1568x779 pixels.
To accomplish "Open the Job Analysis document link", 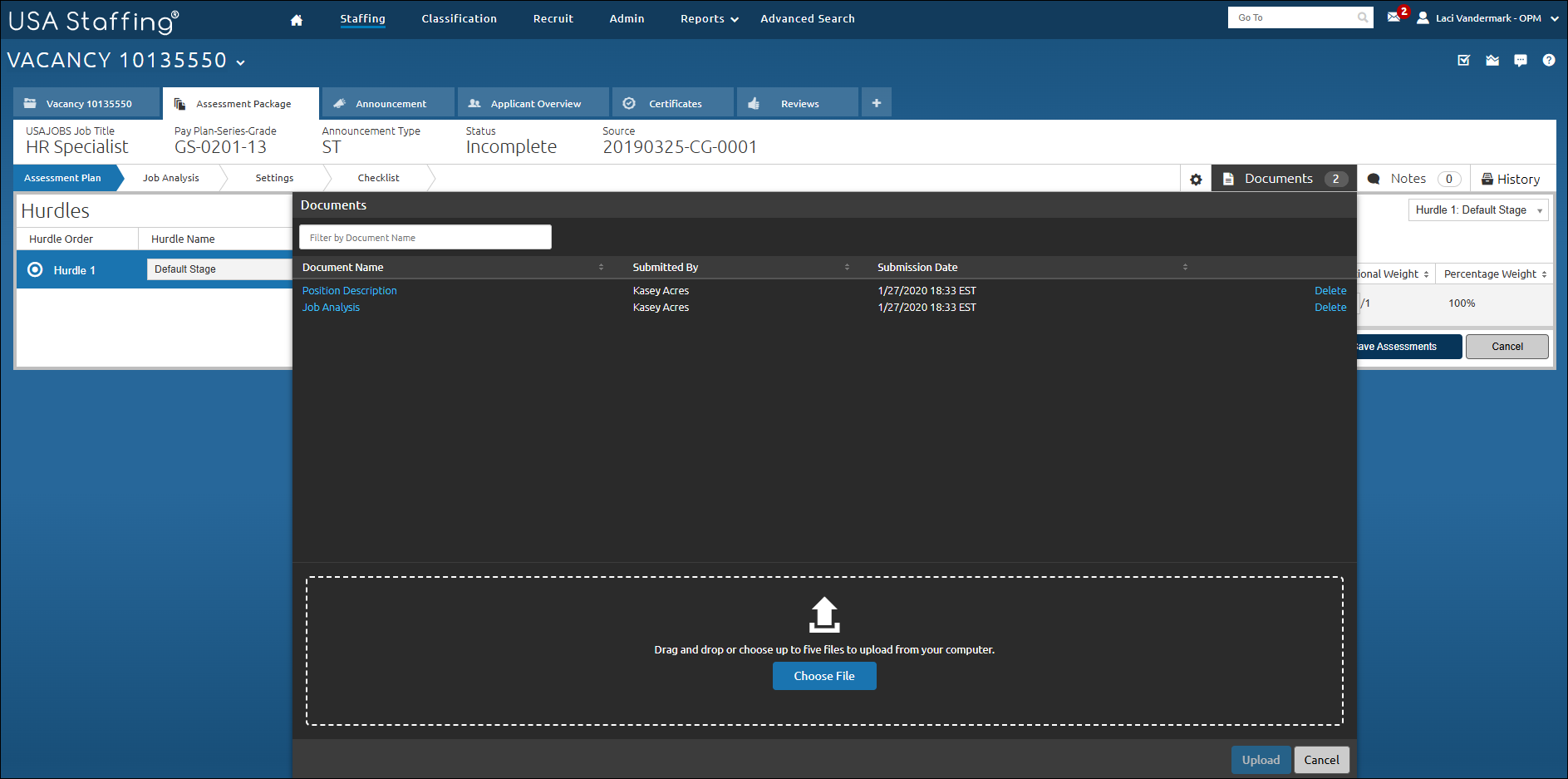I will (331, 308).
